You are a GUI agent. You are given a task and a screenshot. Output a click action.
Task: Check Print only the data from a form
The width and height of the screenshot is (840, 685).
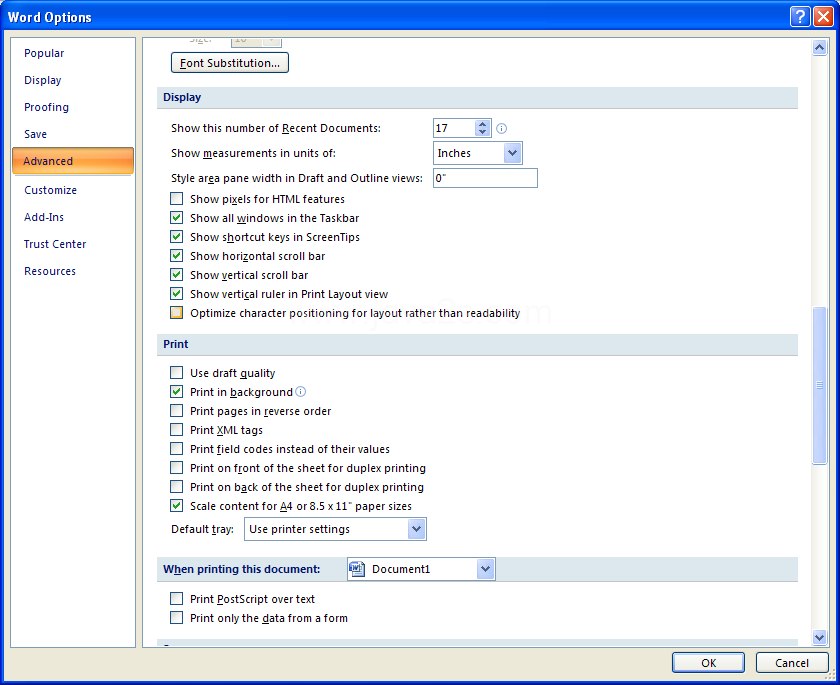176,618
